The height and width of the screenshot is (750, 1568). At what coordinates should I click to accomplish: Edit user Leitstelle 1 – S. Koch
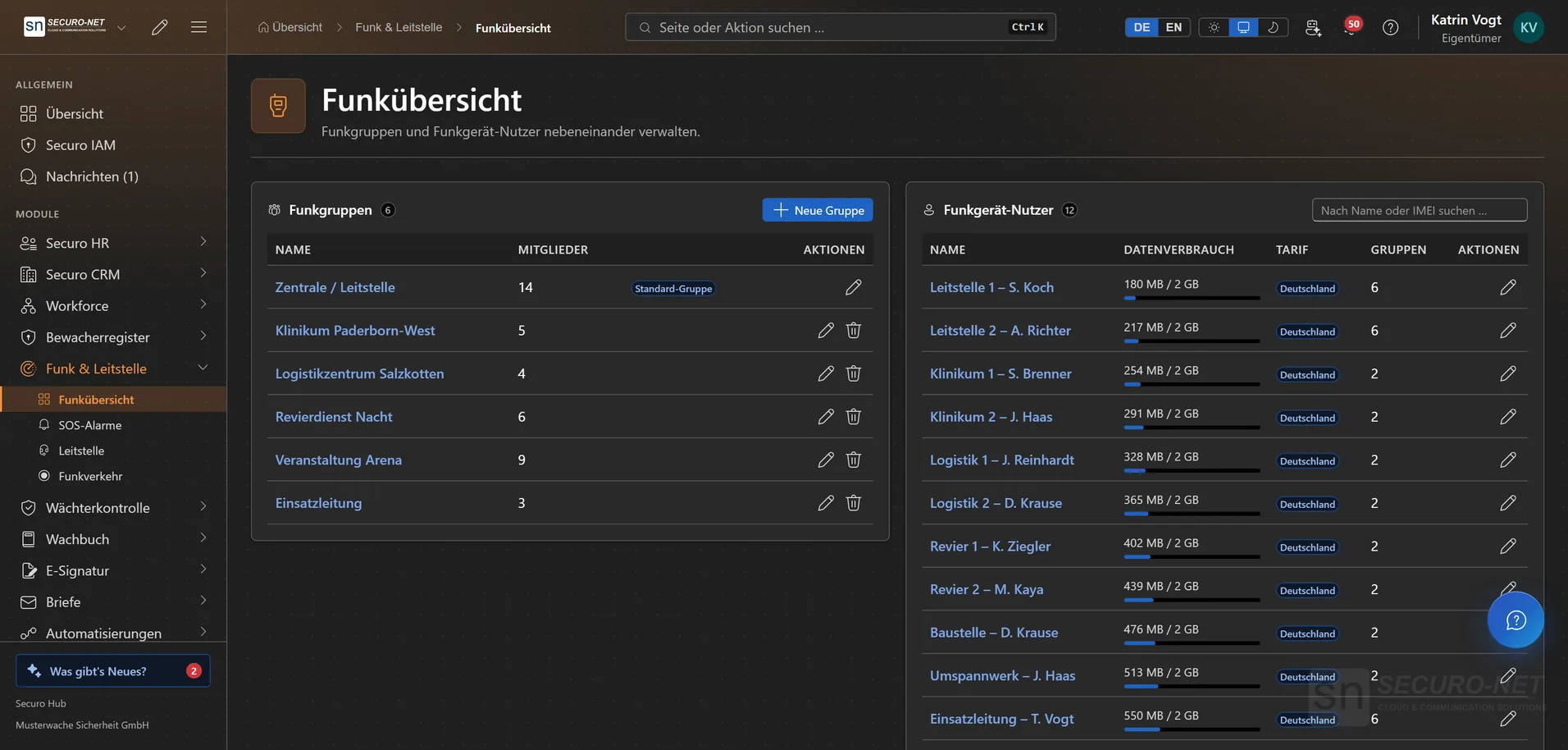pos(1507,287)
